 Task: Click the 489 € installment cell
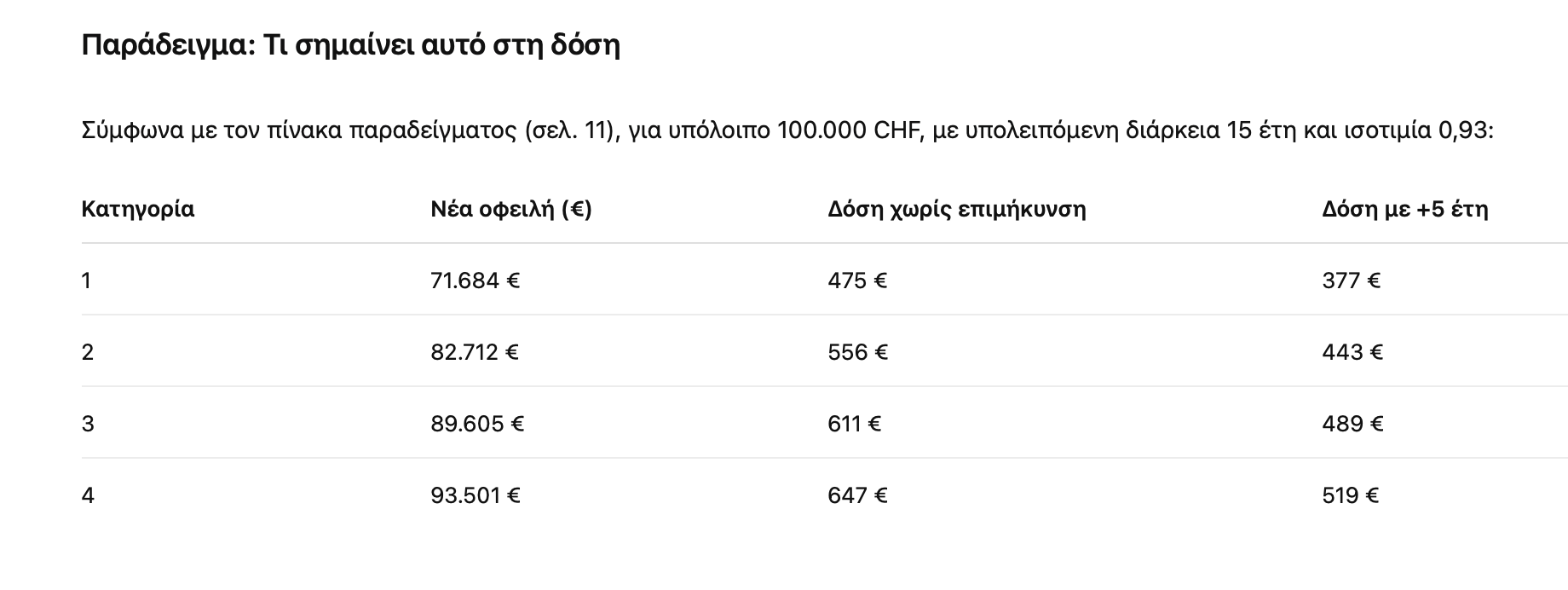(x=1352, y=424)
